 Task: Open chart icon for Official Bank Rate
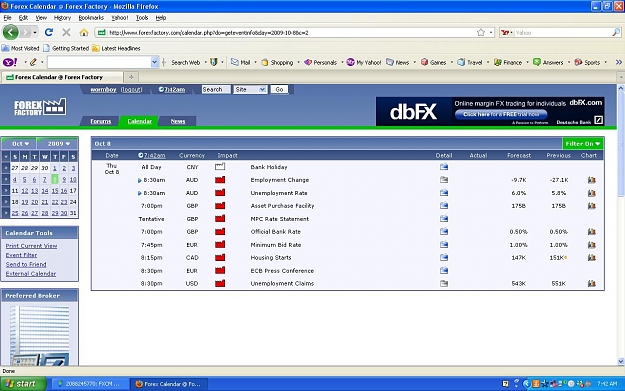[x=592, y=232]
